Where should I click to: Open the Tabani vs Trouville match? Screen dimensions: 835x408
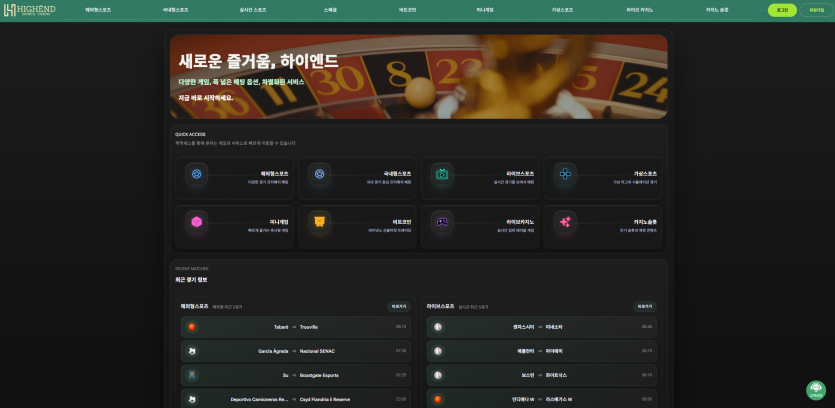pos(296,327)
